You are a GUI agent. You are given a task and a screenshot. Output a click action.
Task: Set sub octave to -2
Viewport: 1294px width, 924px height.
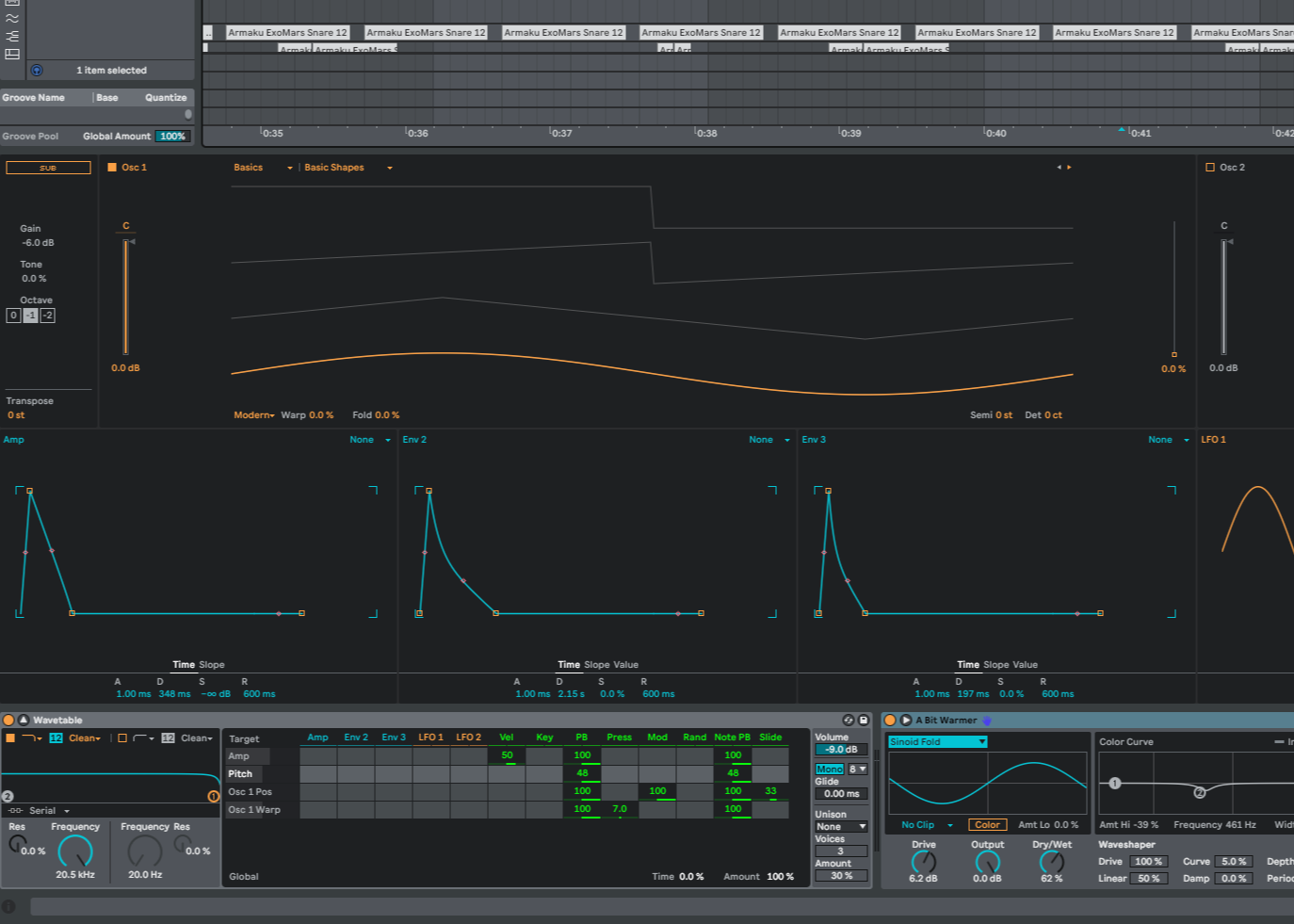pyautogui.click(x=47, y=316)
